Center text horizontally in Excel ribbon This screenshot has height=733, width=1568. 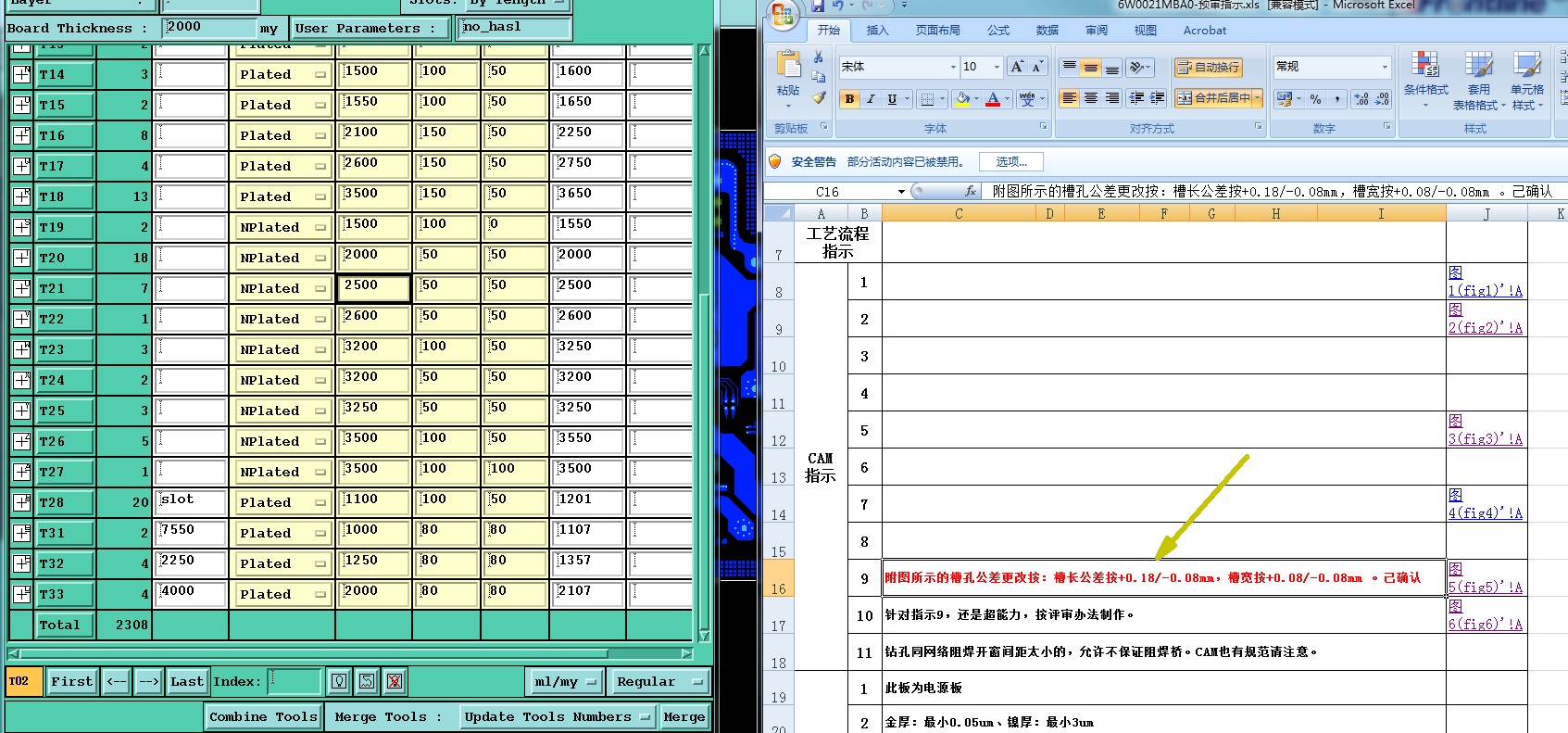1090,98
